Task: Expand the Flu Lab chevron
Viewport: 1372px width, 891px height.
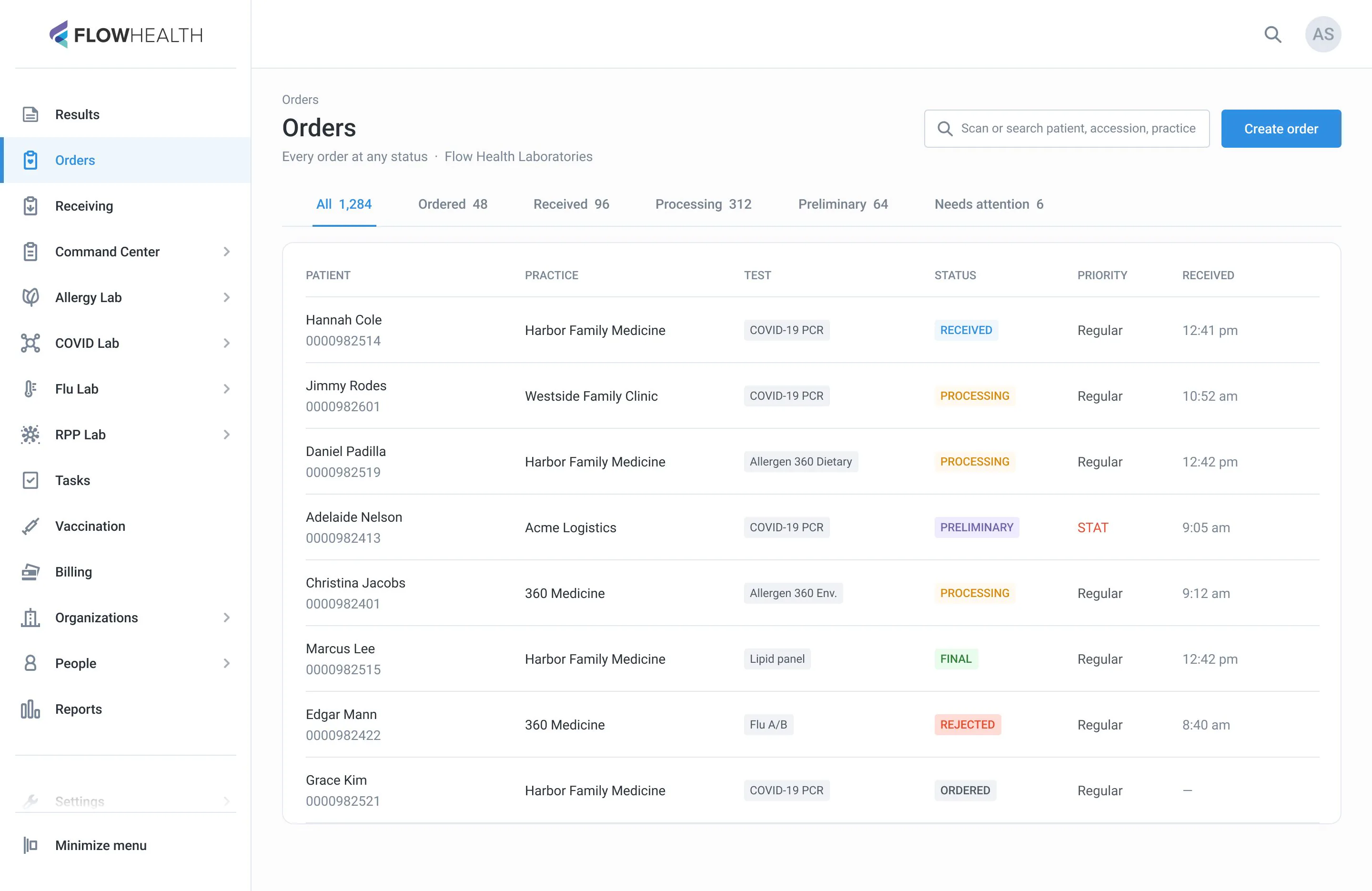Action: coord(227,389)
